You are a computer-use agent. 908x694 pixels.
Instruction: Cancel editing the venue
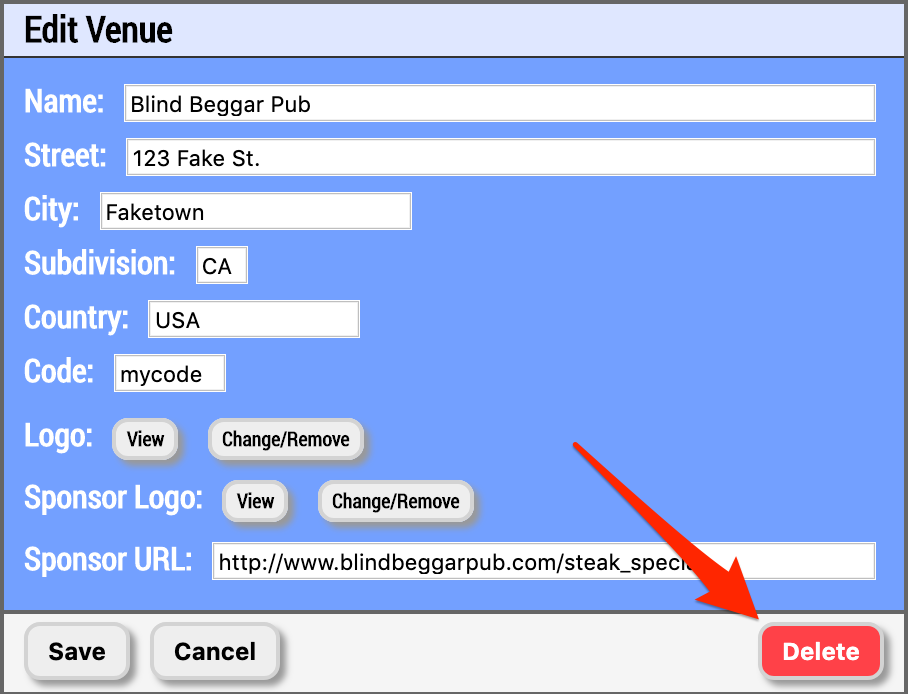point(215,652)
